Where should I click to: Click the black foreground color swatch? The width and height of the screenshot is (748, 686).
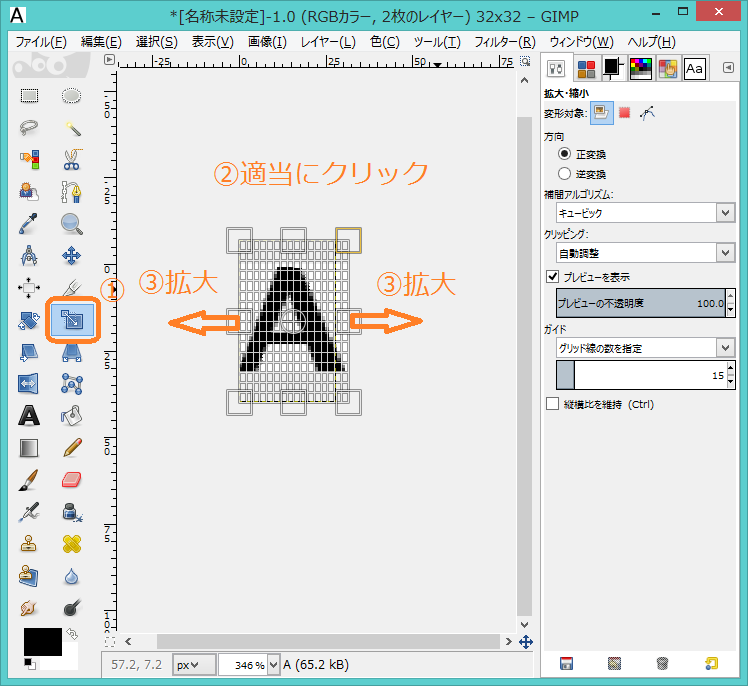pyautogui.click(x=43, y=642)
